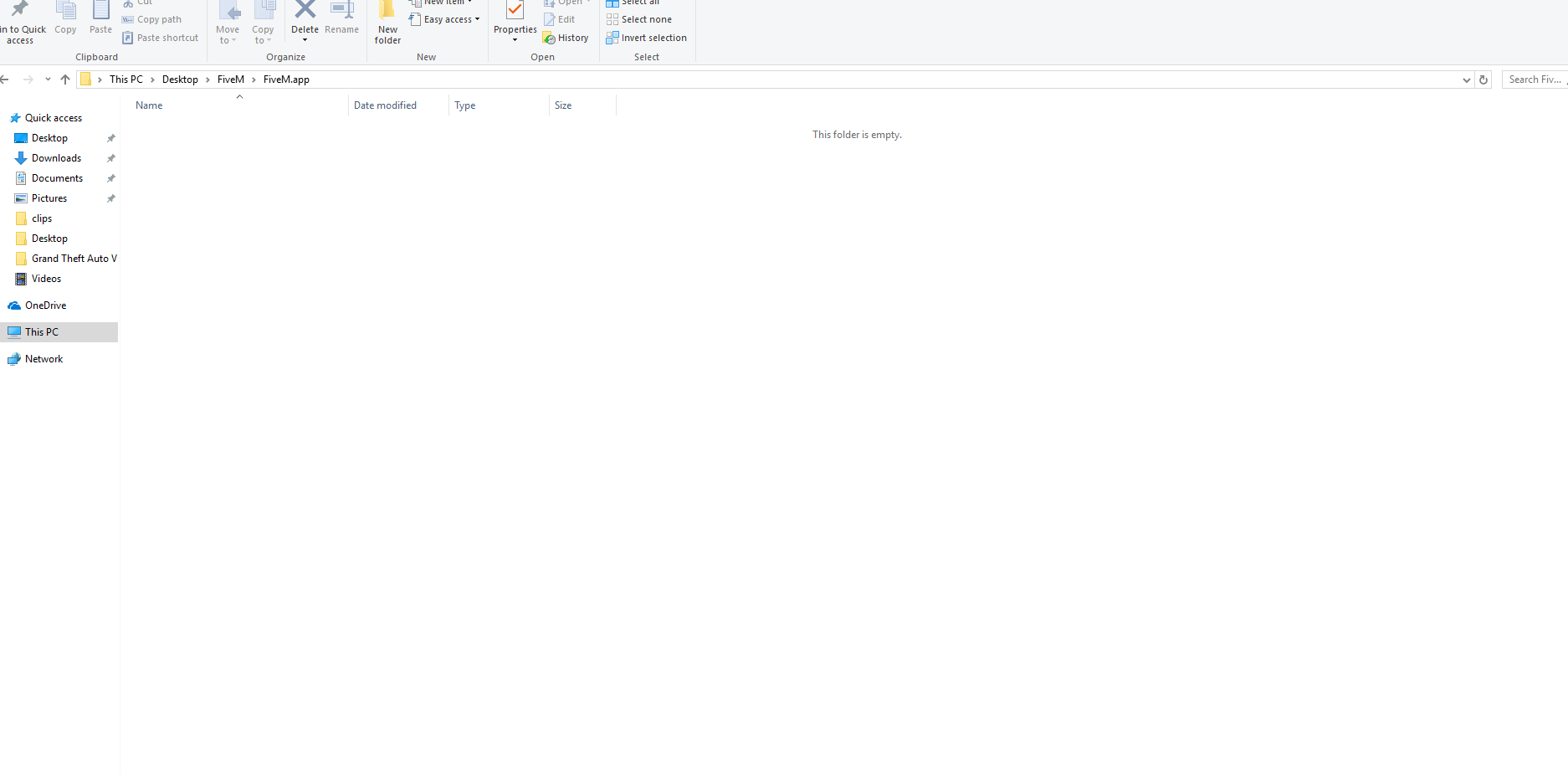Click the Search FiveM.app box

pos(1535,80)
